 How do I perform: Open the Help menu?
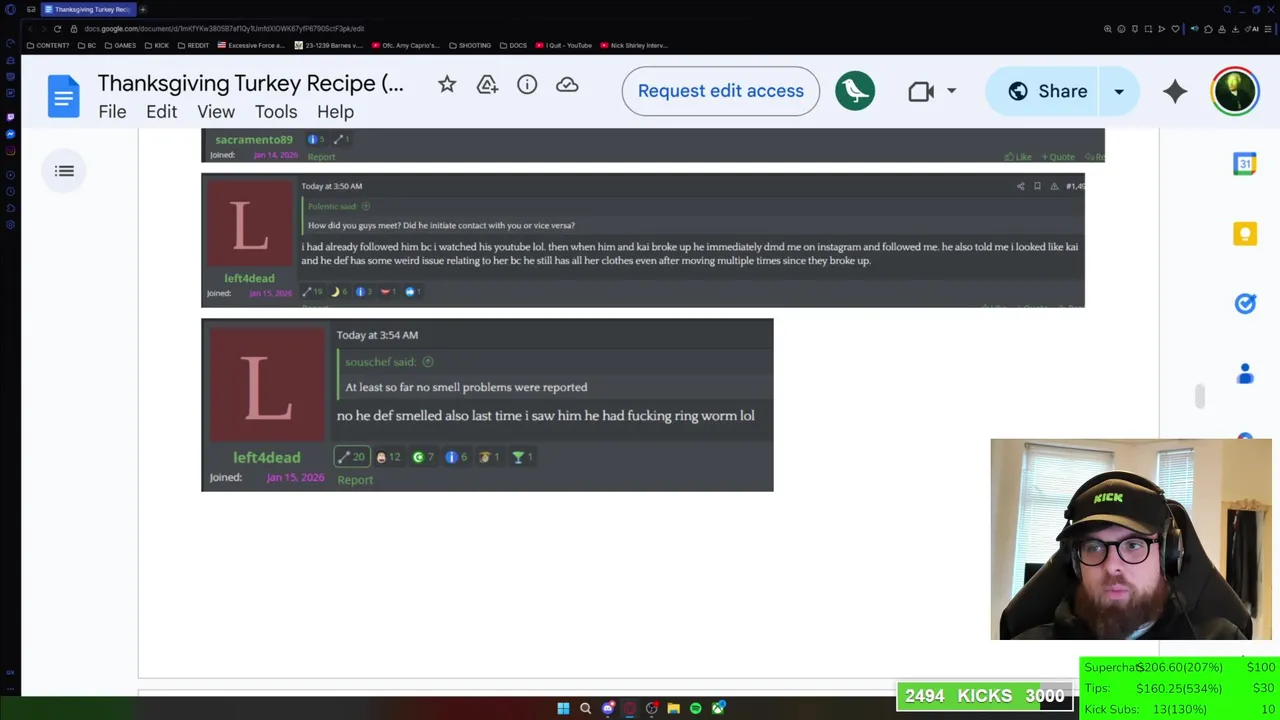(x=335, y=112)
